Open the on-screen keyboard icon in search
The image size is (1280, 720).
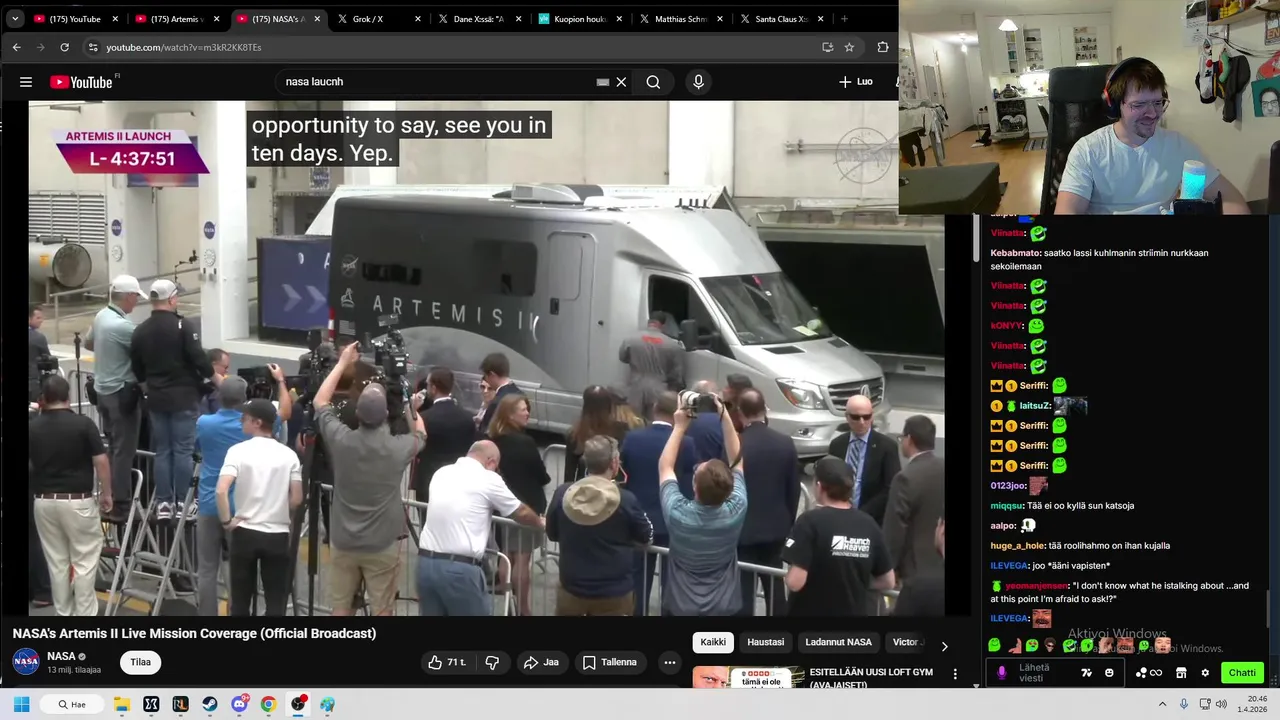[x=602, y=82]
